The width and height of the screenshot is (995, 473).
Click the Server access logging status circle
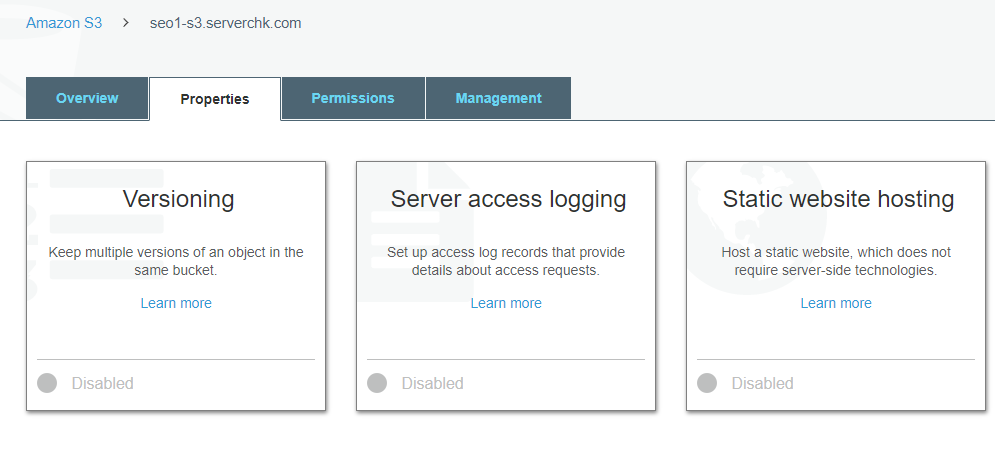377,383
